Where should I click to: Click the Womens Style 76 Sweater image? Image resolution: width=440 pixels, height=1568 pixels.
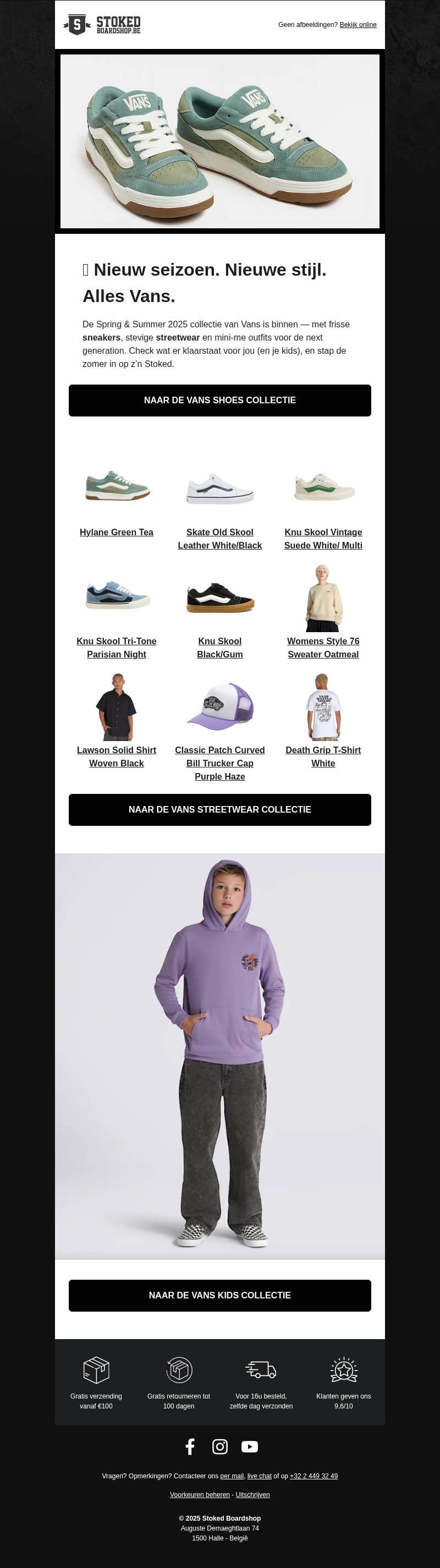(x=323, y=599)
